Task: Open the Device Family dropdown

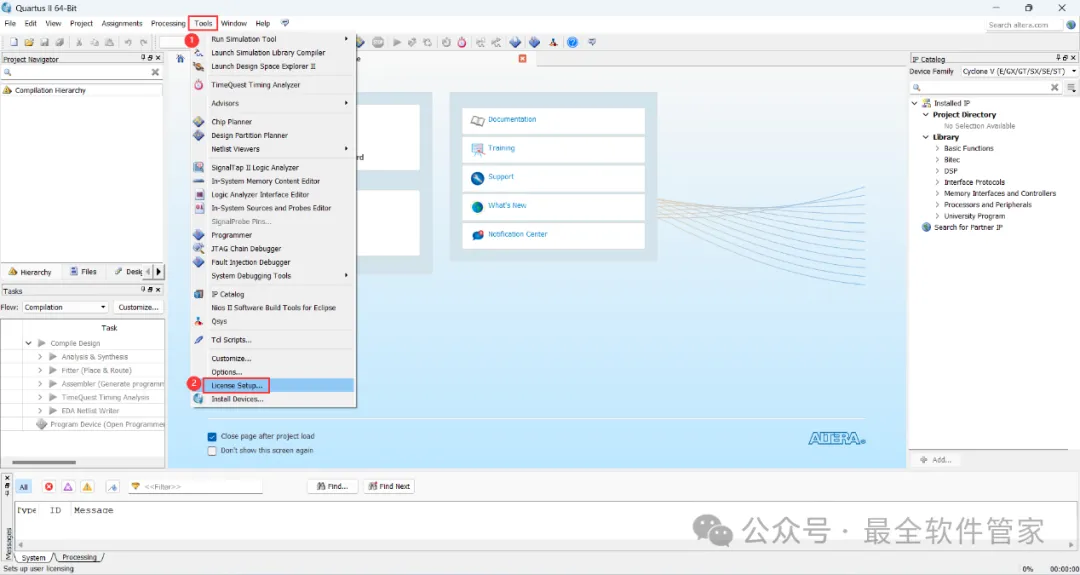Action: [1019, 71]
